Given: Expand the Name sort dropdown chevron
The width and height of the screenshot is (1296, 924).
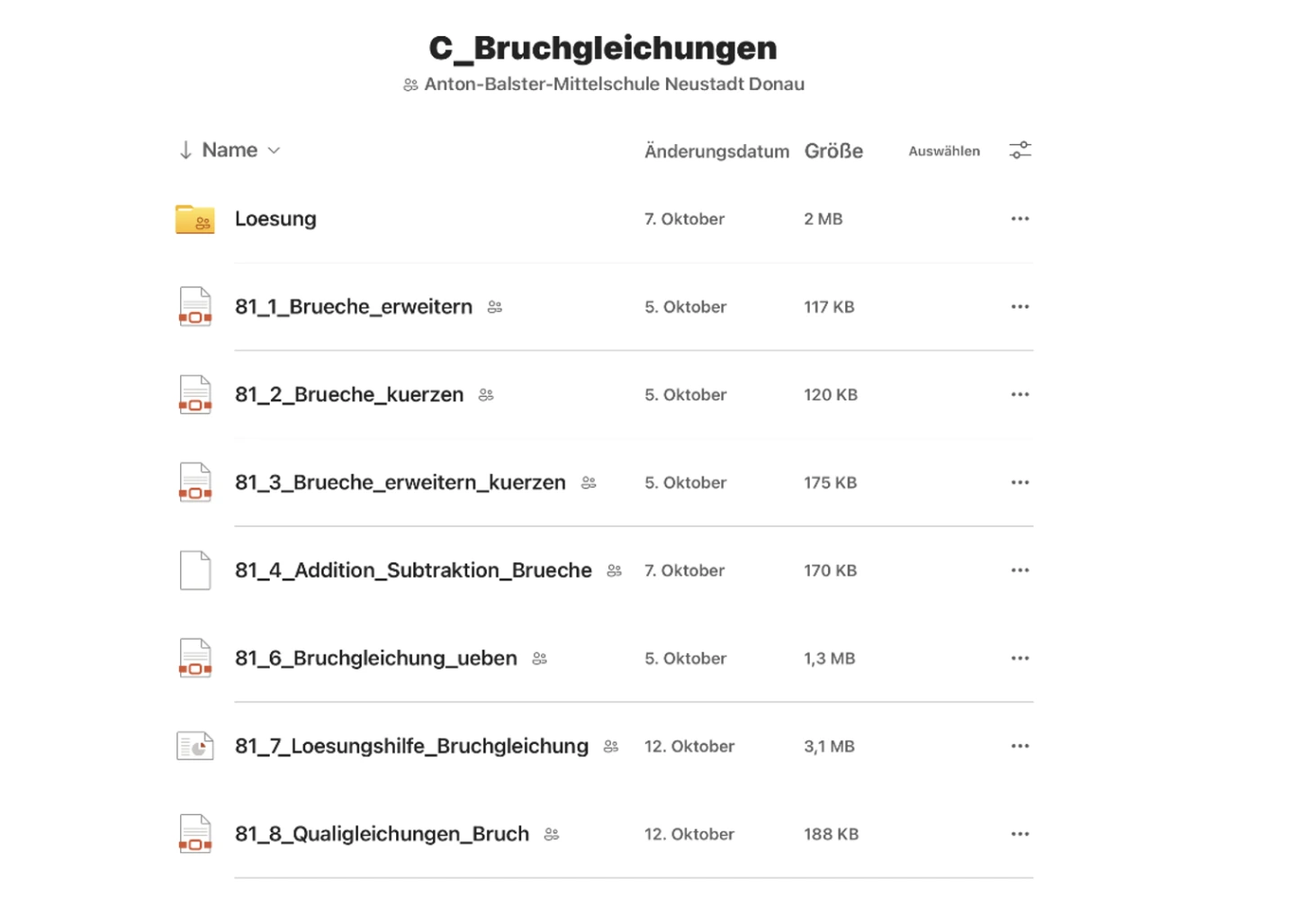Looking at the screenshot, I should (x=274, y=150).
